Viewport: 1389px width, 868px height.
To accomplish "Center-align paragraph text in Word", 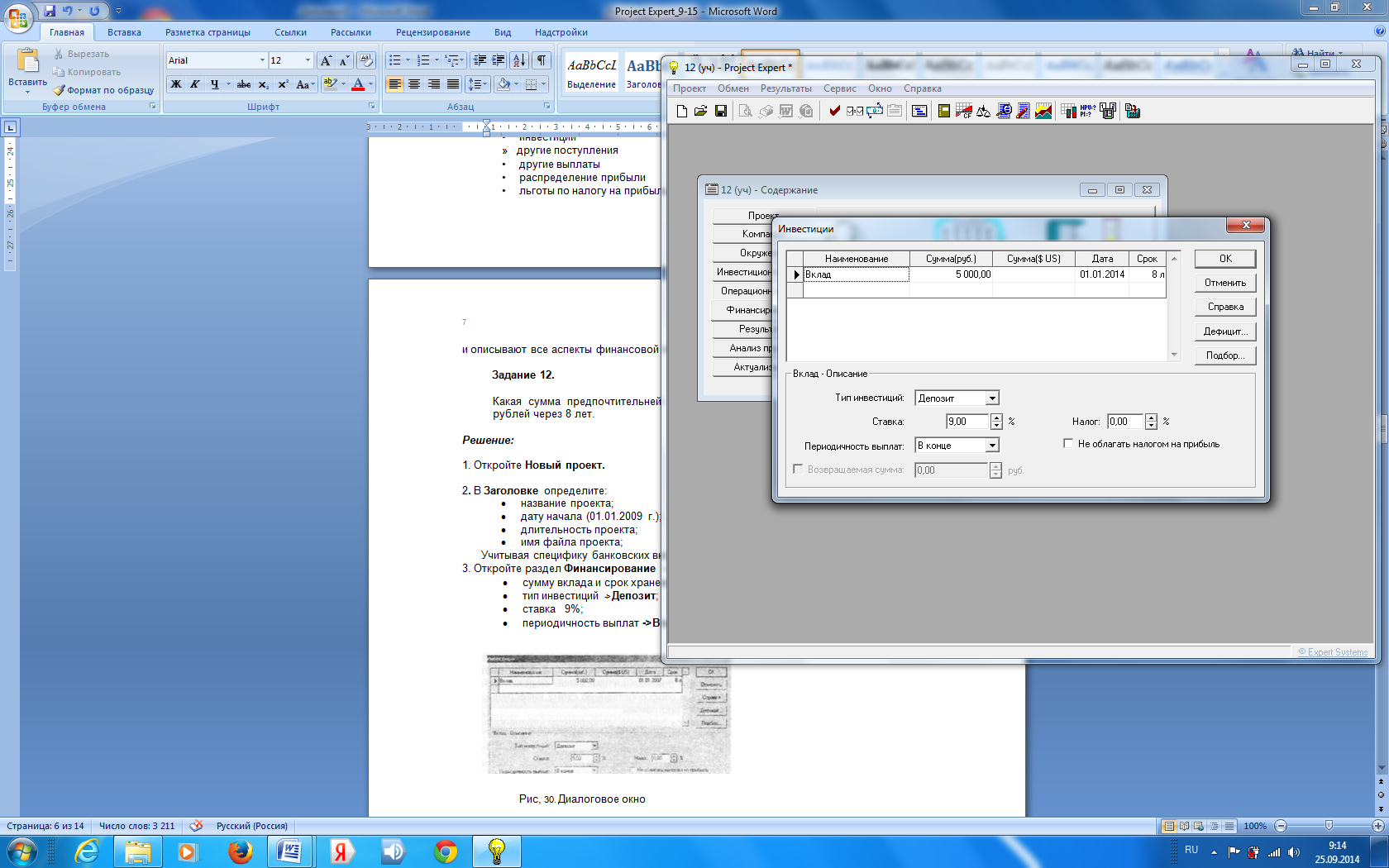I will tap(414, 84).
